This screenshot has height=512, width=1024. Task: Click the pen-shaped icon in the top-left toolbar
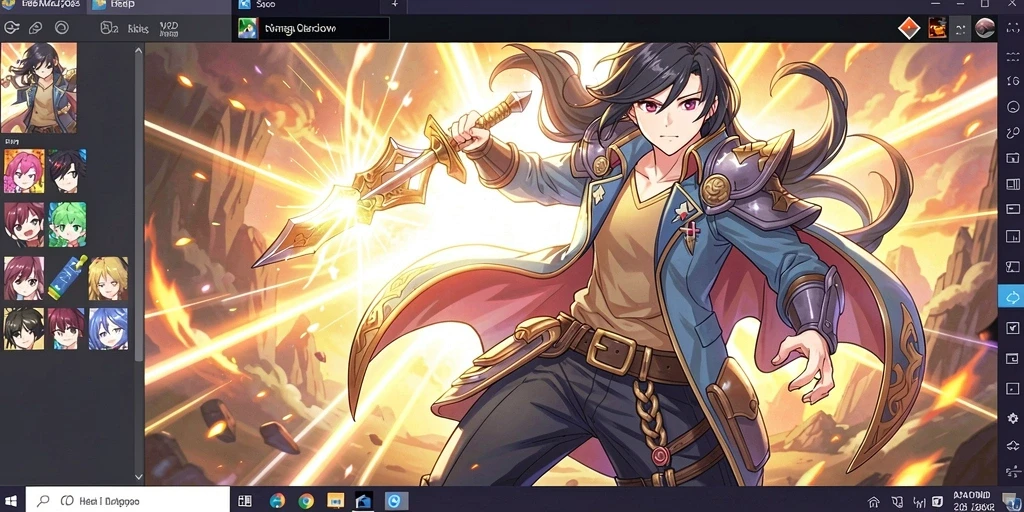pyautogui.click(x=36, y=27)
